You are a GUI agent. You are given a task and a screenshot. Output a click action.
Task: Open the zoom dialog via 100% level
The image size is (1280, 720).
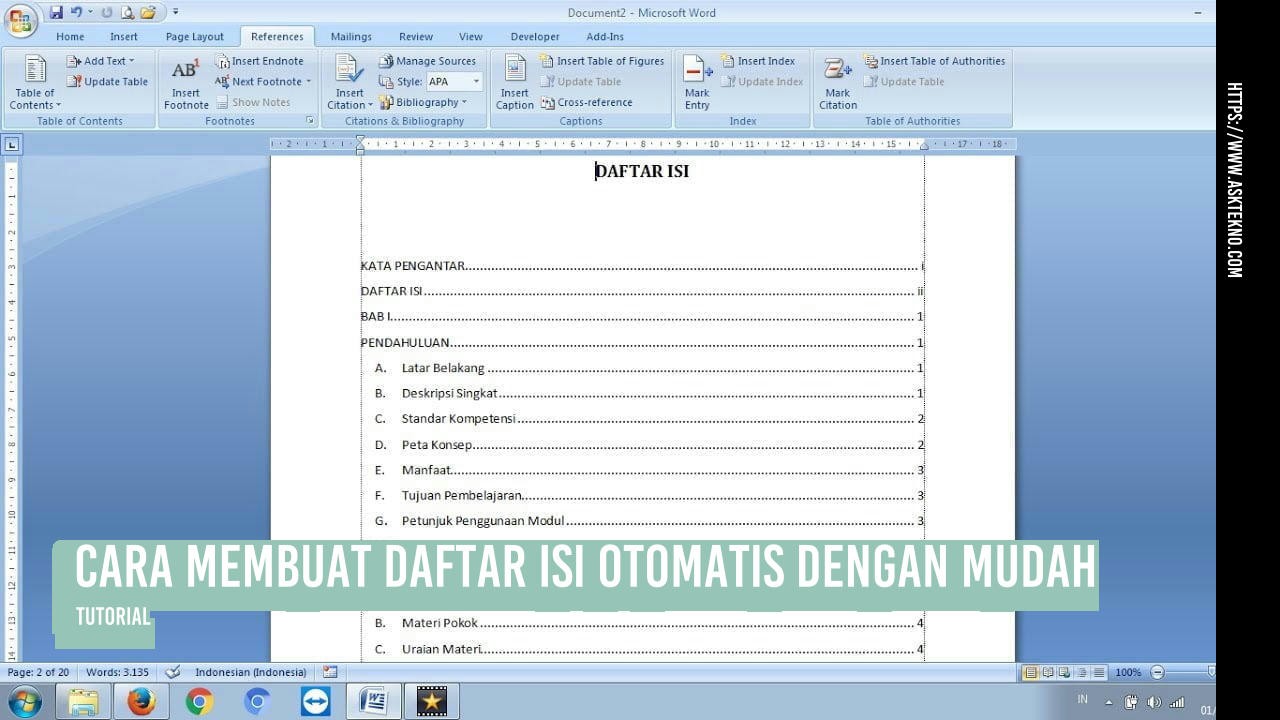tap(1128, 672)
